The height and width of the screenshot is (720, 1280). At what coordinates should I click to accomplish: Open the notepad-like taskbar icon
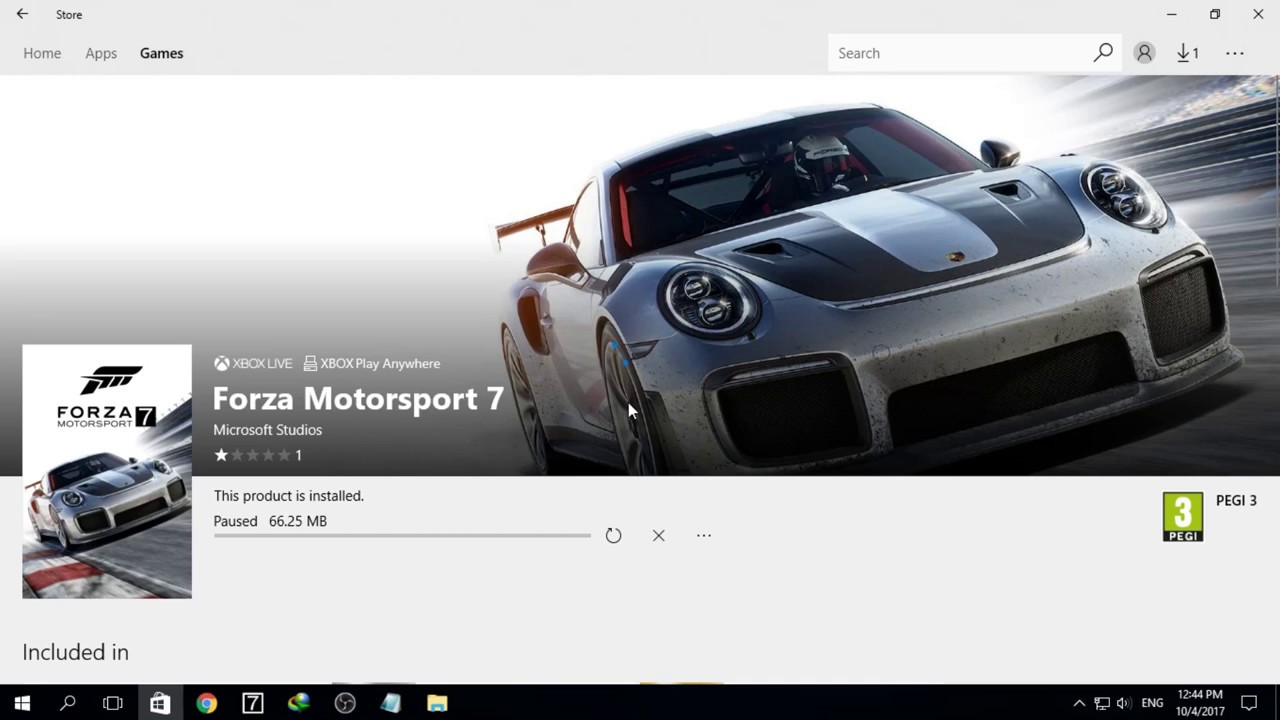[x=391, y=703]
